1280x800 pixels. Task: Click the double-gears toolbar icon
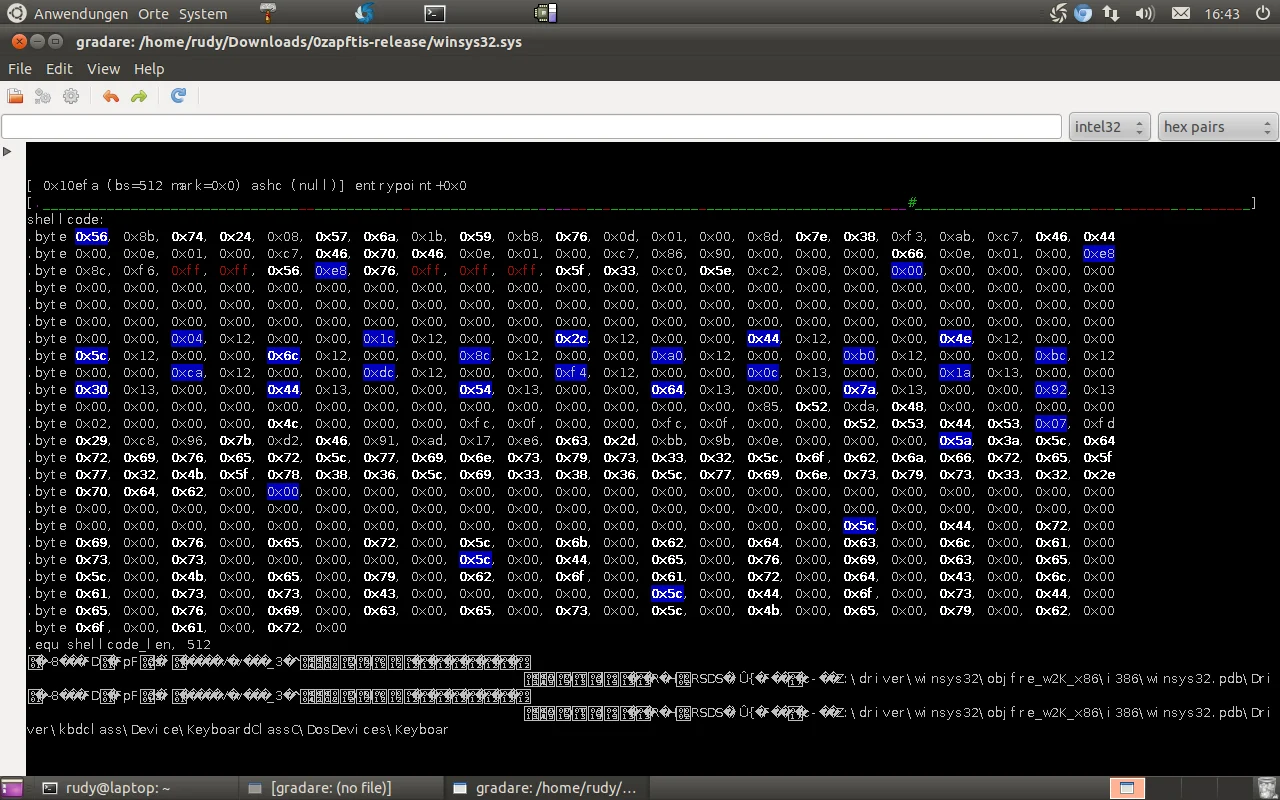click(x=43, y=96)
